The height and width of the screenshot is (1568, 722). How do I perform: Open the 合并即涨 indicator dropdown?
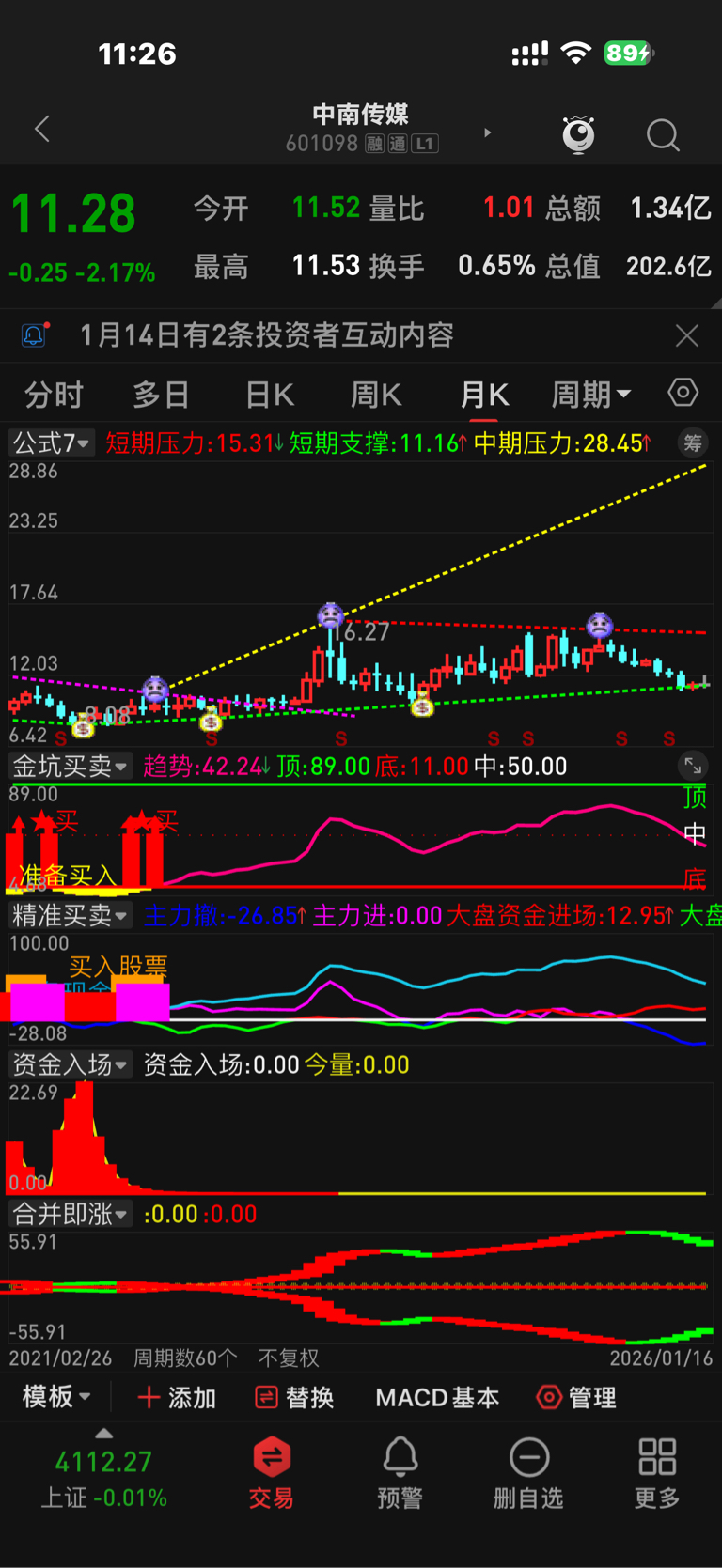70,1214
